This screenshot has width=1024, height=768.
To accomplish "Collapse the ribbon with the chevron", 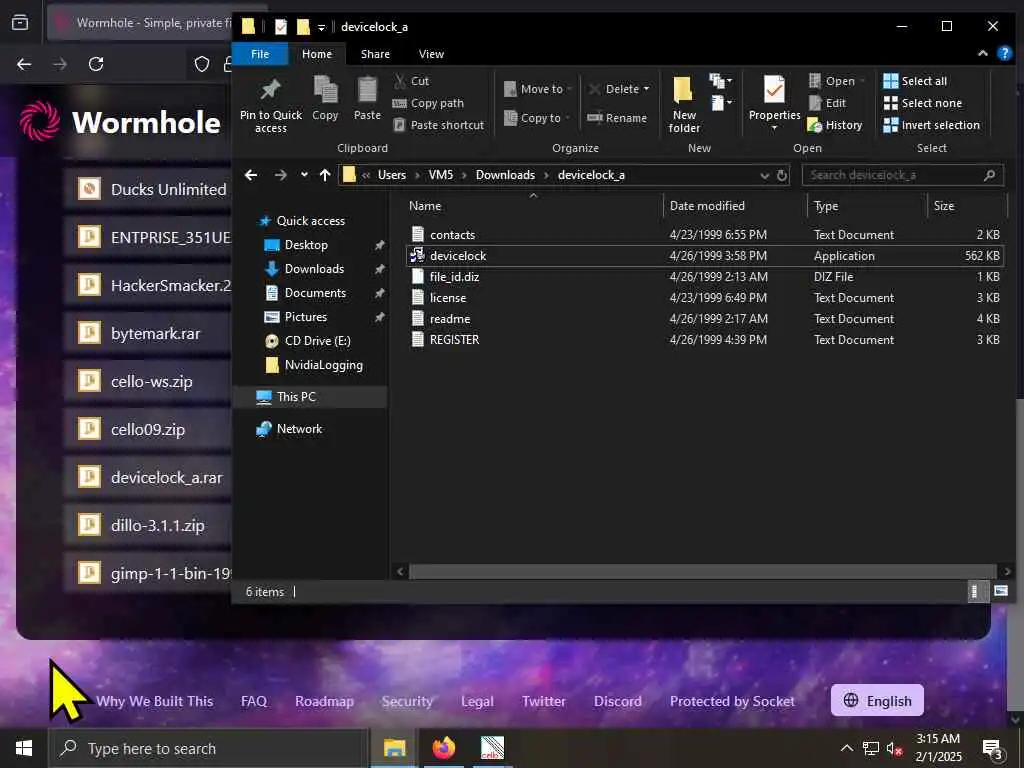I will click(982, 54).
